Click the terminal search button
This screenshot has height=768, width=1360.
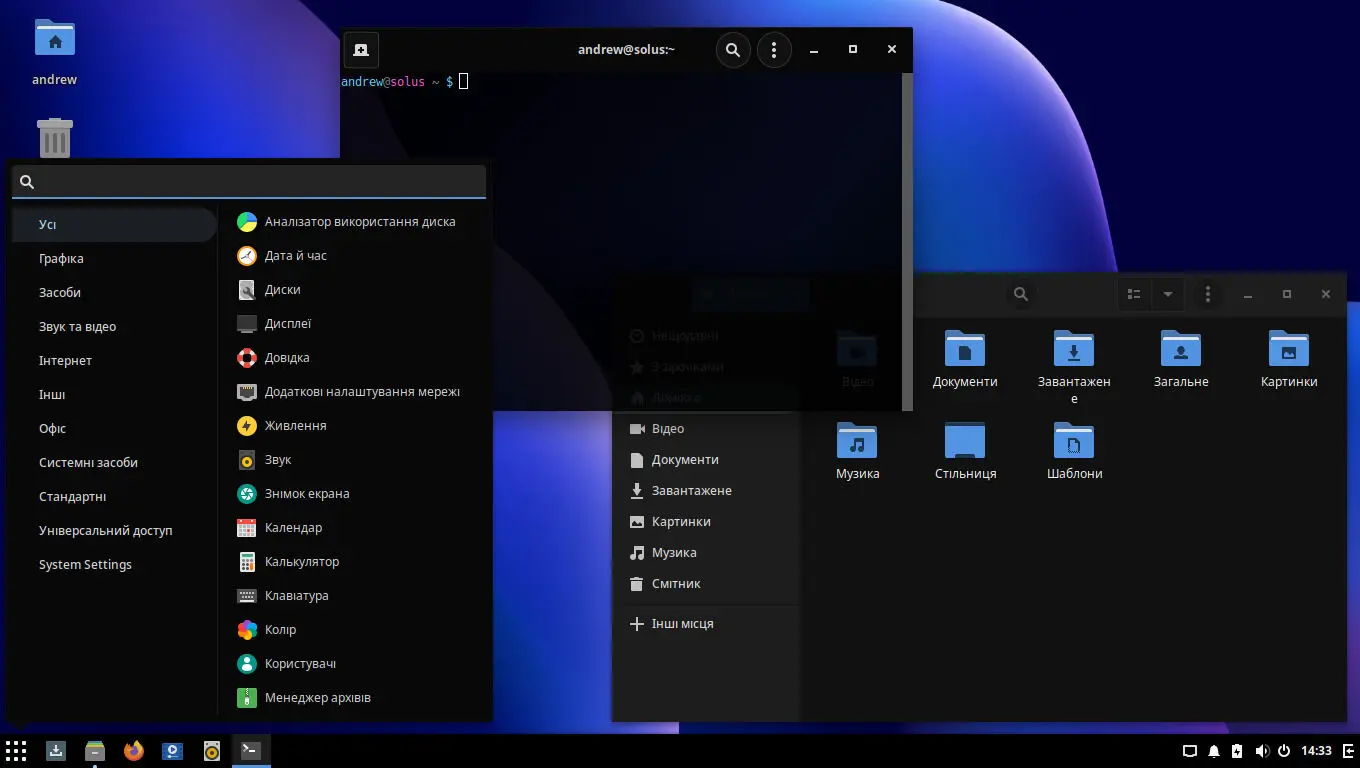pyautogui.click(x=733, y=50)
